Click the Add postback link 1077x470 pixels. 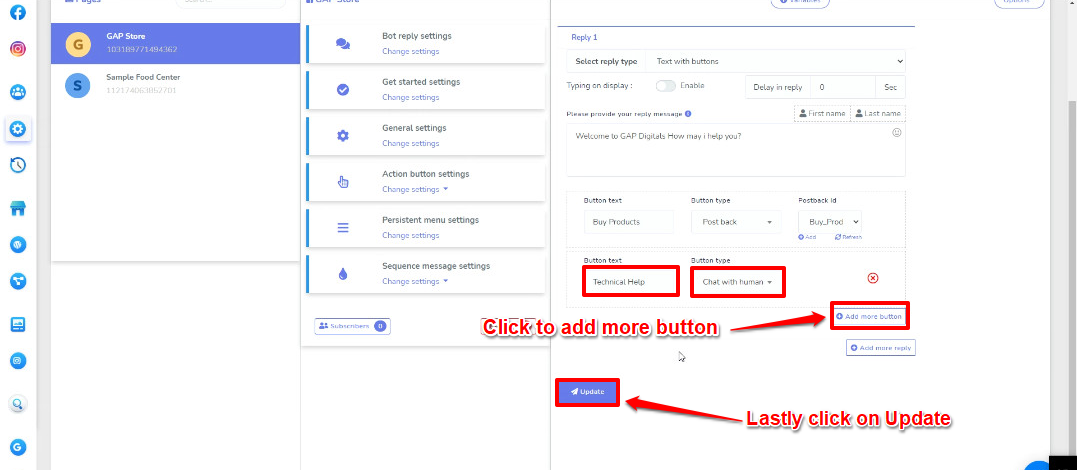pos(808,237)
